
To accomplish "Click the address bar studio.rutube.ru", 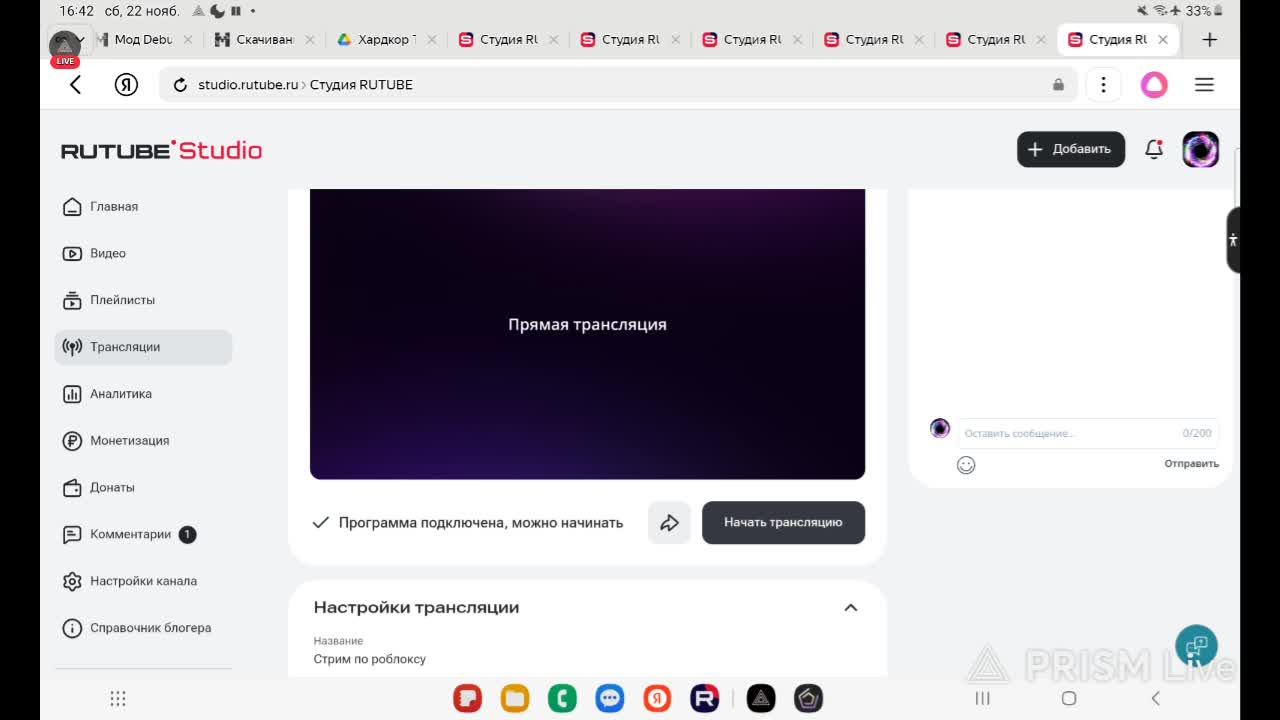I will point(617,85).
